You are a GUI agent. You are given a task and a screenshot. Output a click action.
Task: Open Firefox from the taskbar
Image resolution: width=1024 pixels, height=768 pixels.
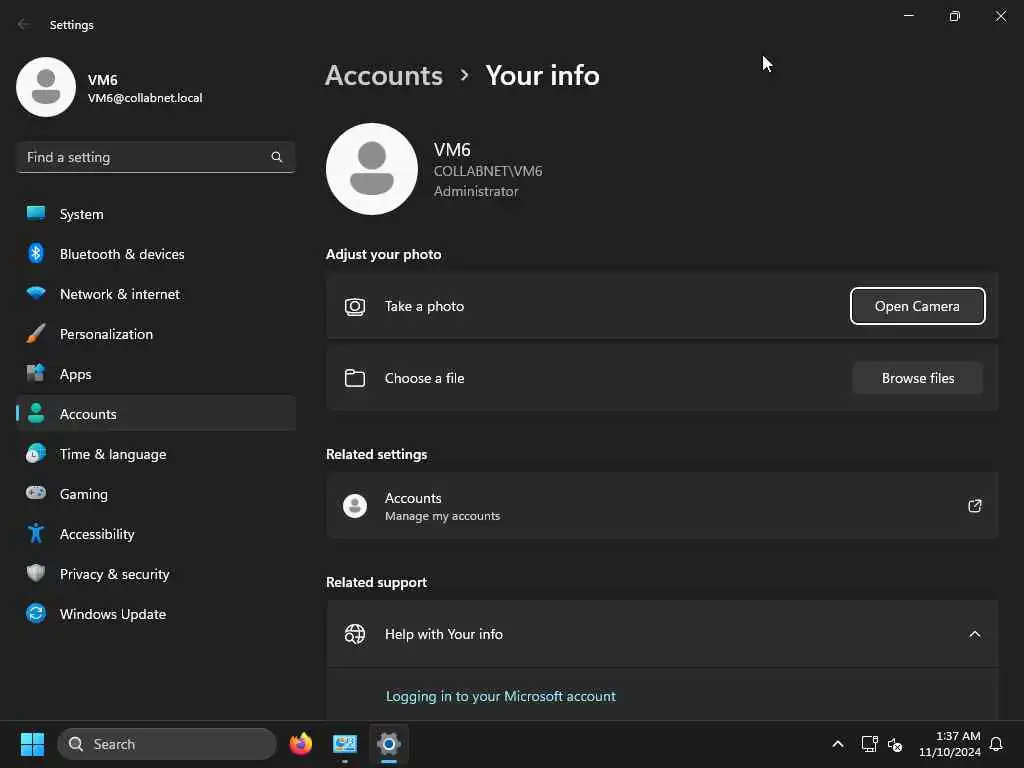301,744
